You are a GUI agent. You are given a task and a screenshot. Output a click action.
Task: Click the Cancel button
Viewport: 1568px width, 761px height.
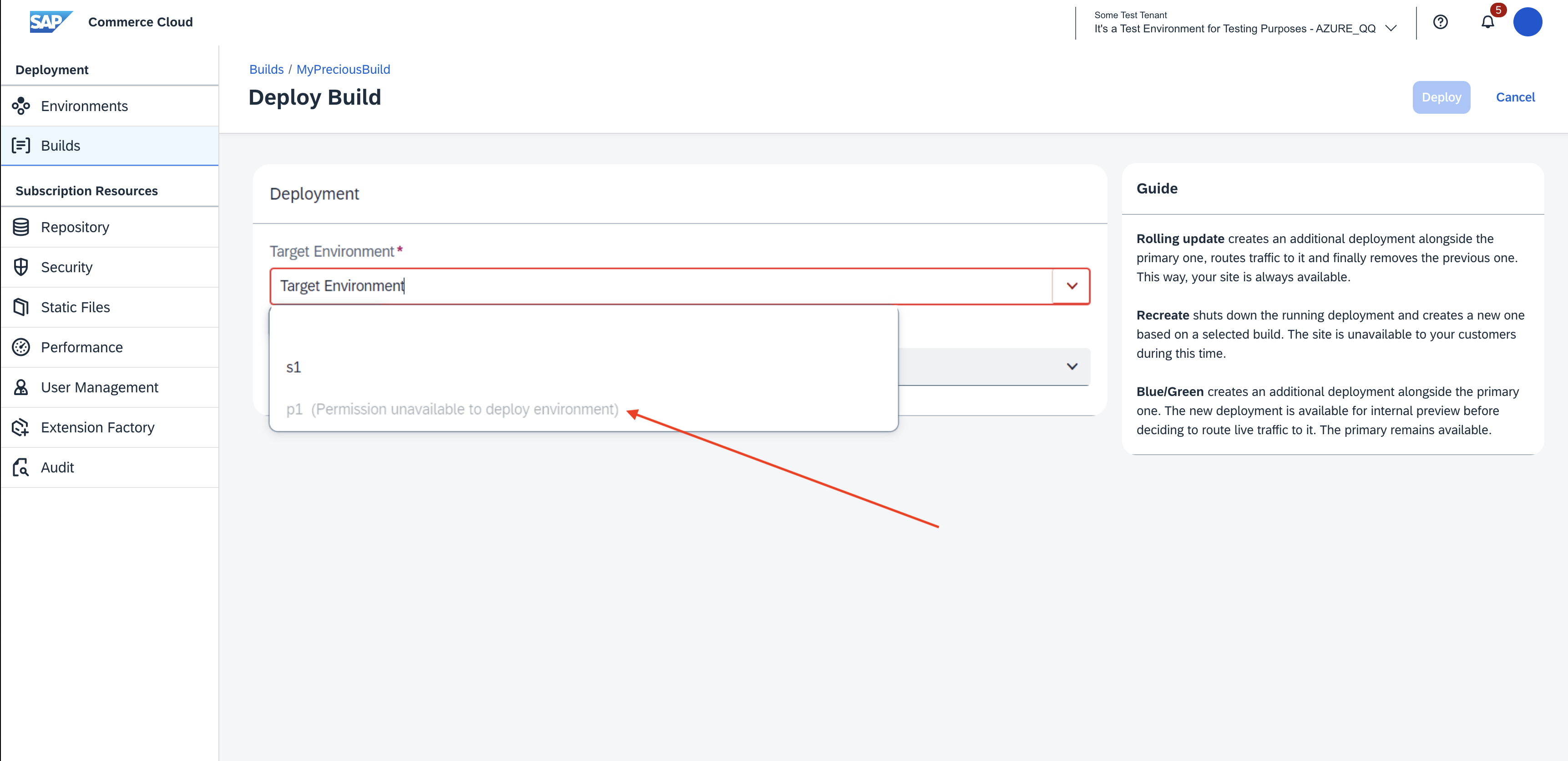click(x=1516, y=97)
